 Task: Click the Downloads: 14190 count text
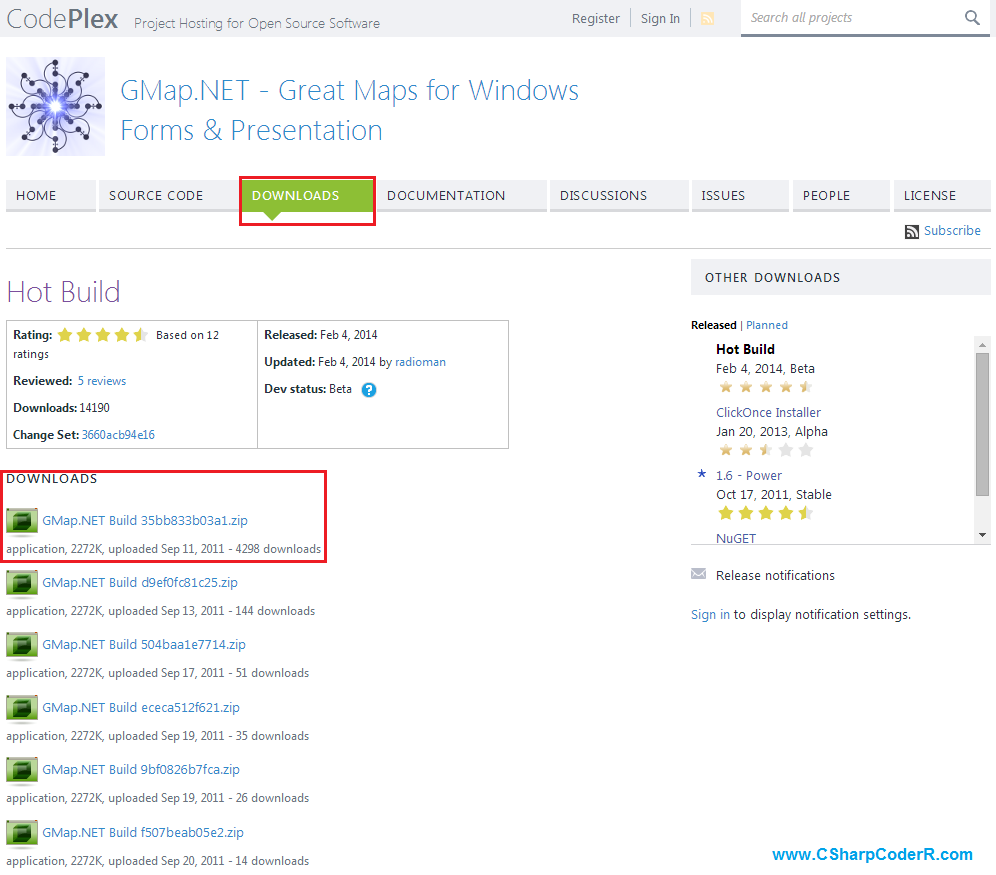point(62,408)
